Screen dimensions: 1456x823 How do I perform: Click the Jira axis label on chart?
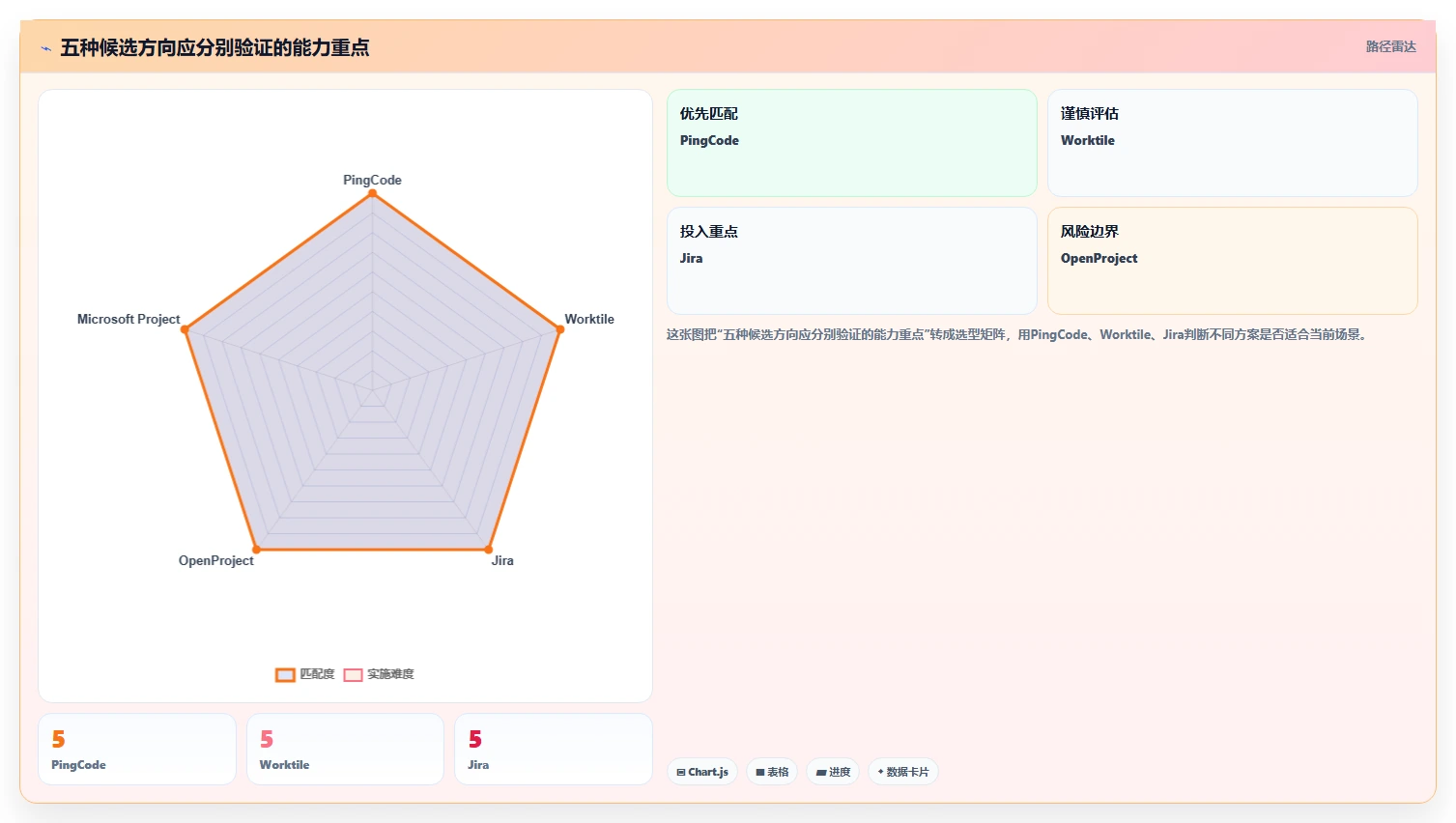502,560
